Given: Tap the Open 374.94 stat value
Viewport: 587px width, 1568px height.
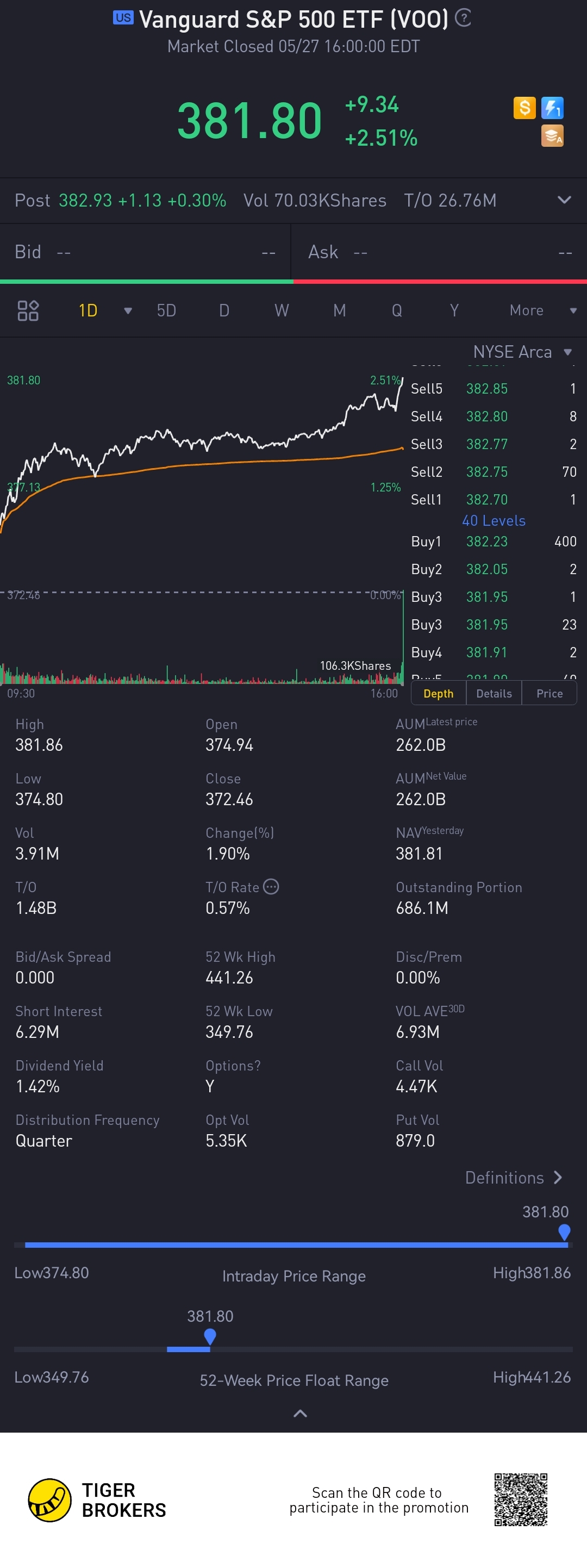Looking at the screenshot, I should click(x=229, y=744).
